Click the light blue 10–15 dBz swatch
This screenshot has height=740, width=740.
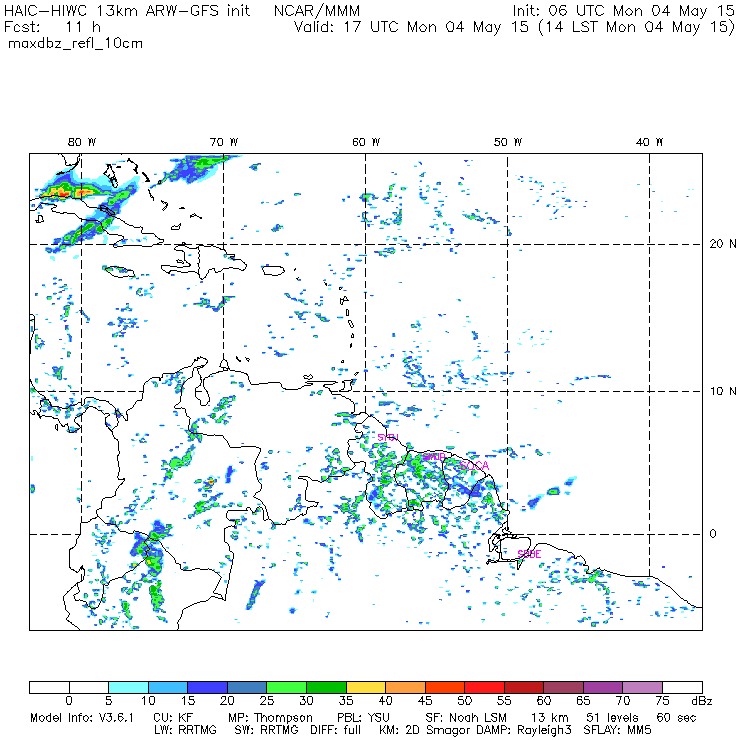coord(168,687)
